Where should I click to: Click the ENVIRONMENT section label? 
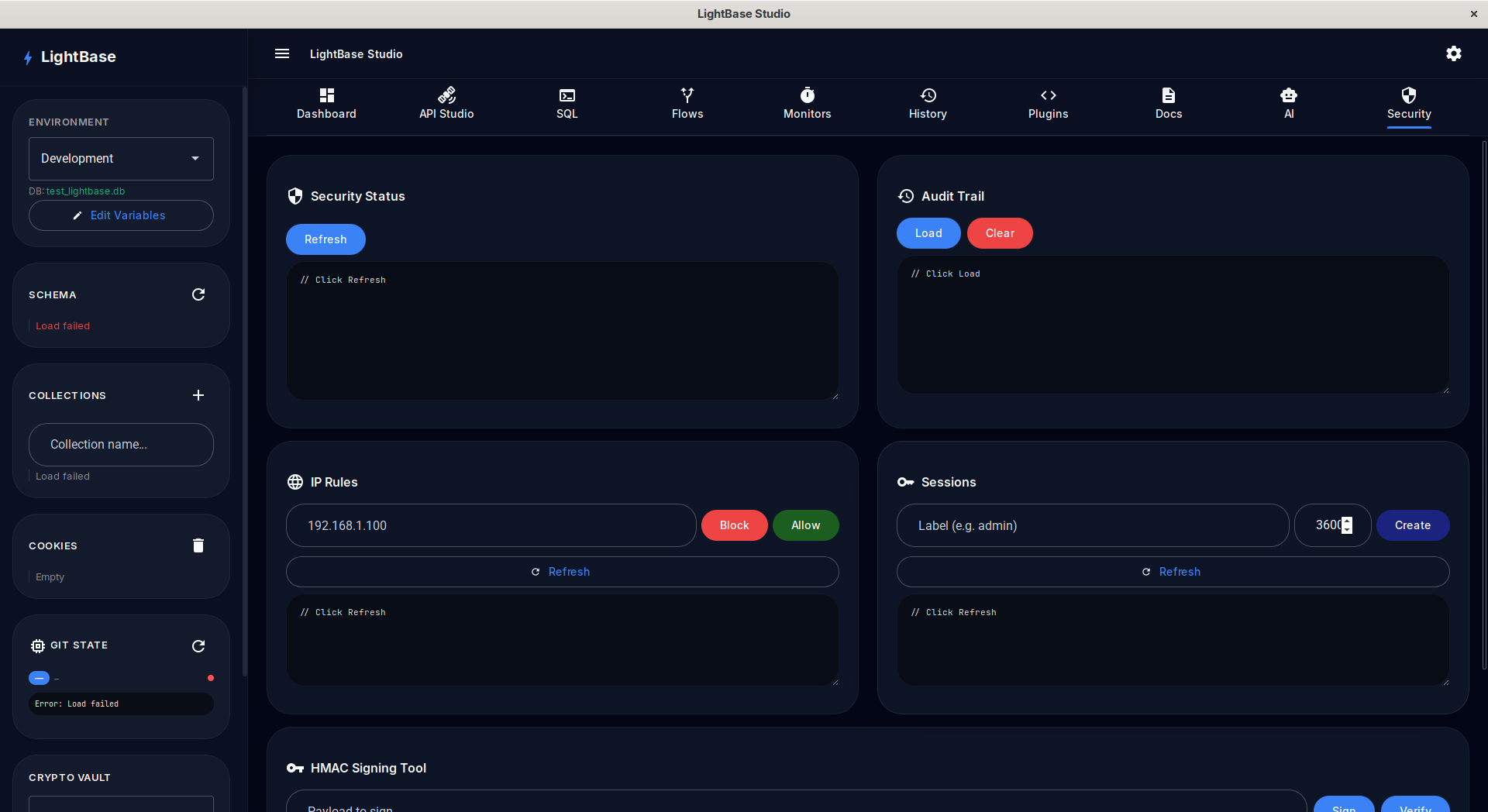tap(69, 122)
